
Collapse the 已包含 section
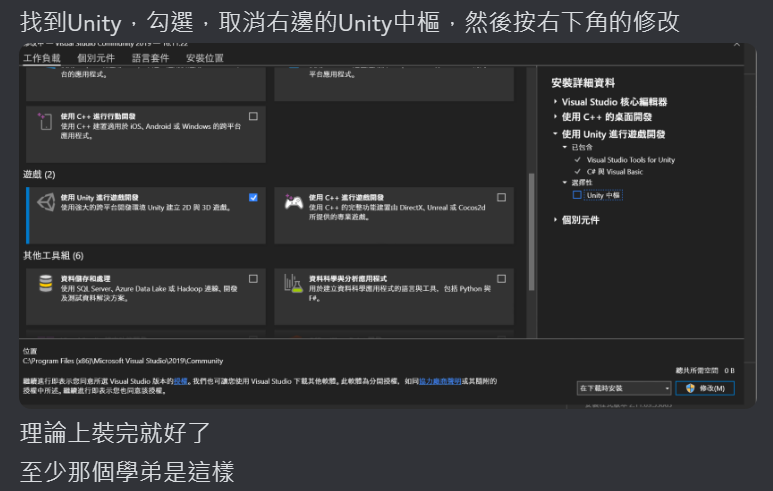(x=565, y=147)
